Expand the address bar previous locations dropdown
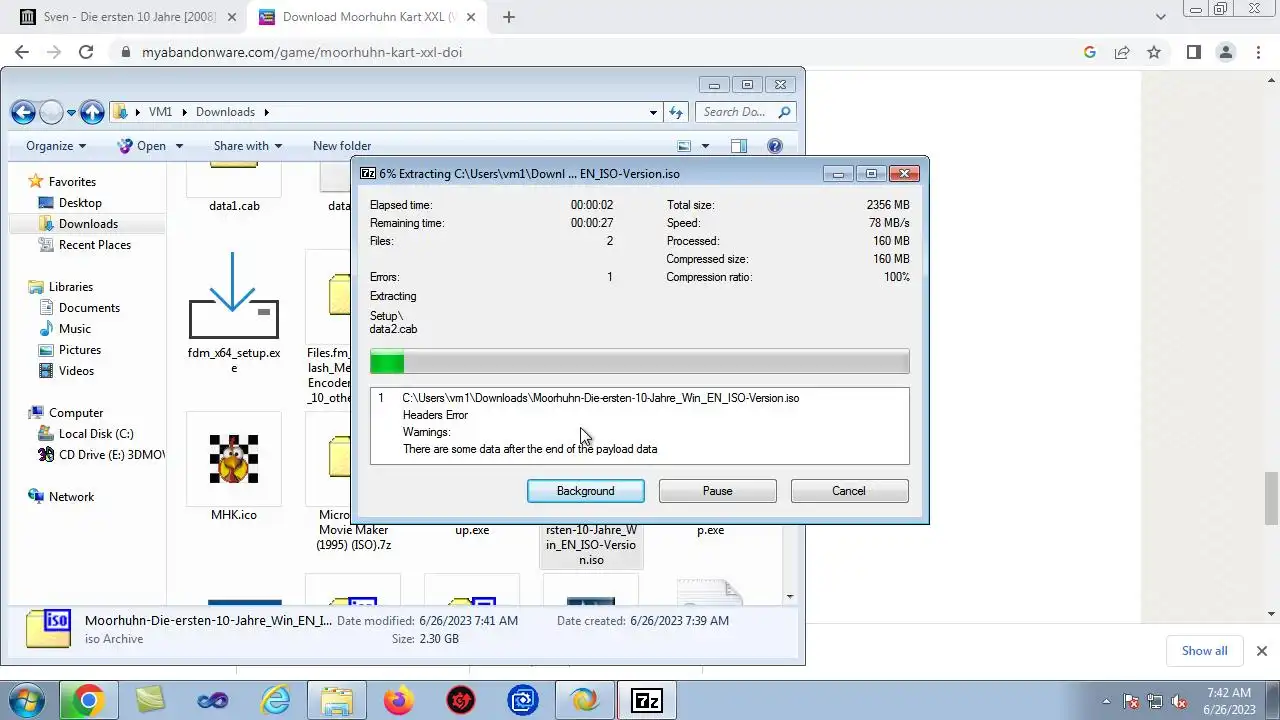The height and width of the screenshot is (720, 1280). tap(654, 112)
